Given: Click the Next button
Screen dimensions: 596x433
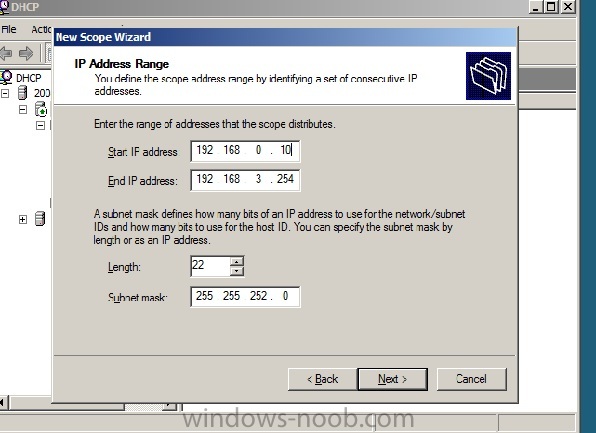Looking at the screenshot, I should coord(393,379).
